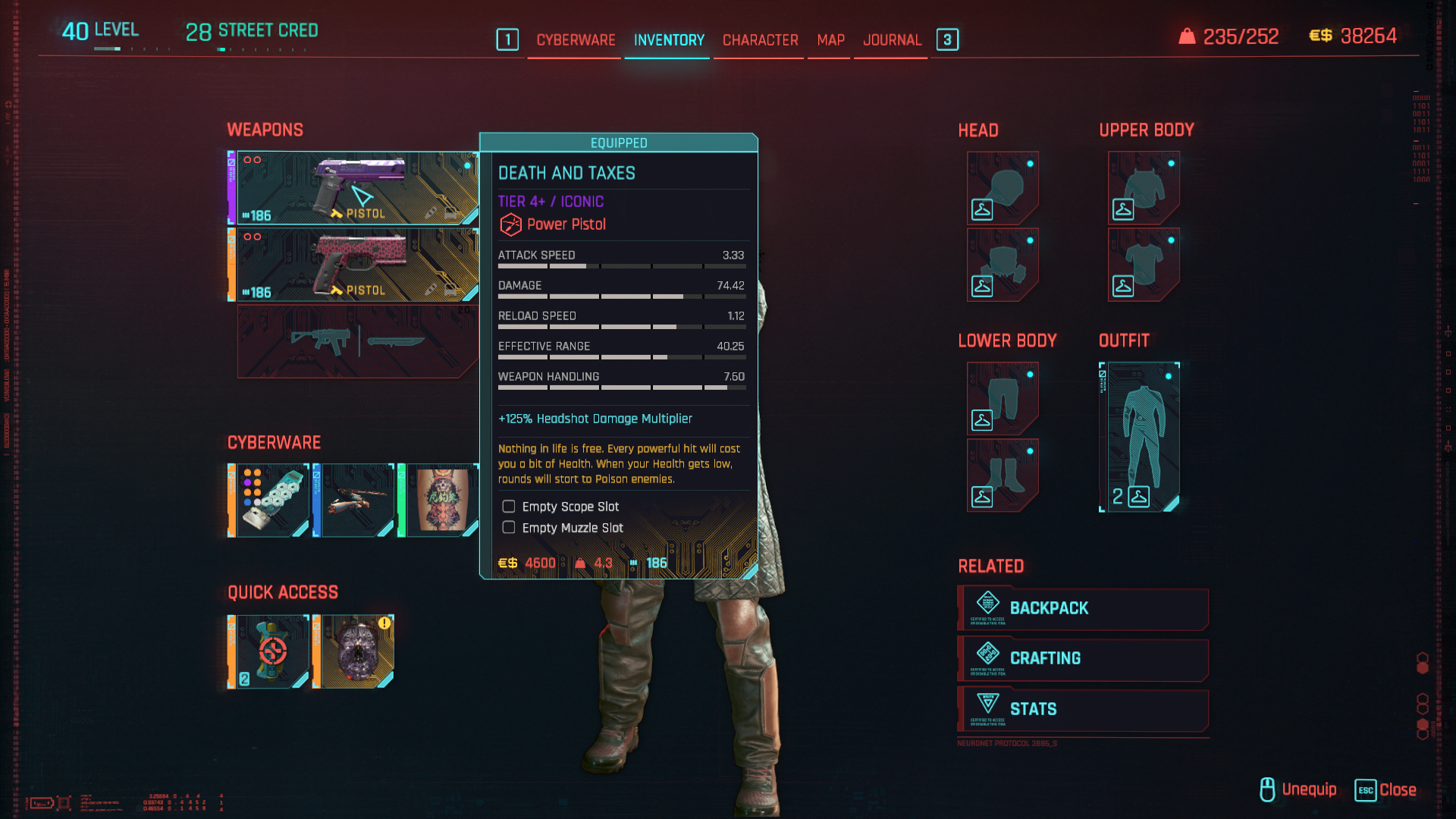
Task: Toggle the Empty Muzzle Slot checkbox
Action: click(509, 528)
